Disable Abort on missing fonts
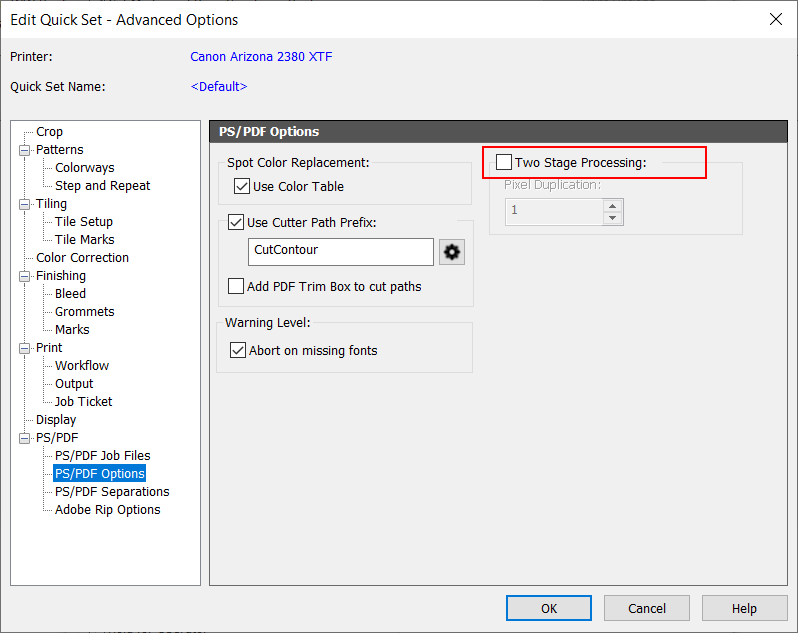Viewport: 798px width, 633px height. (238, 350)
